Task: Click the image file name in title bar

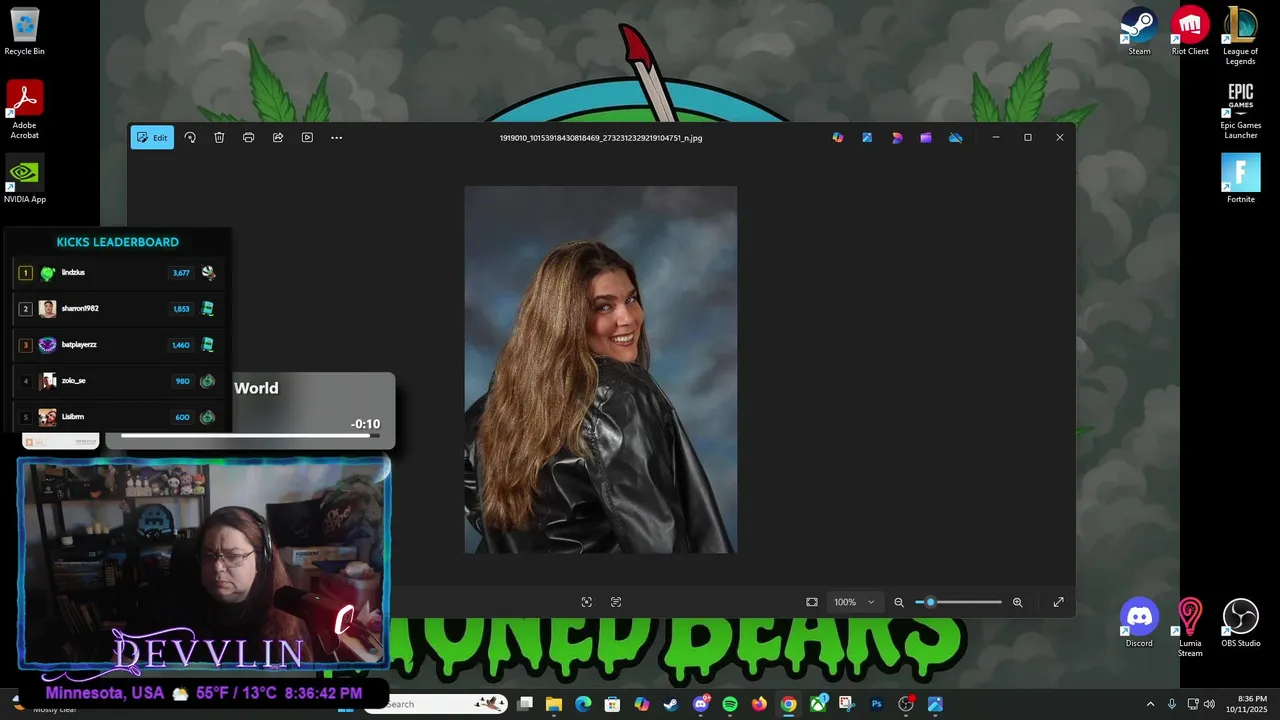Action: point(601,138)
